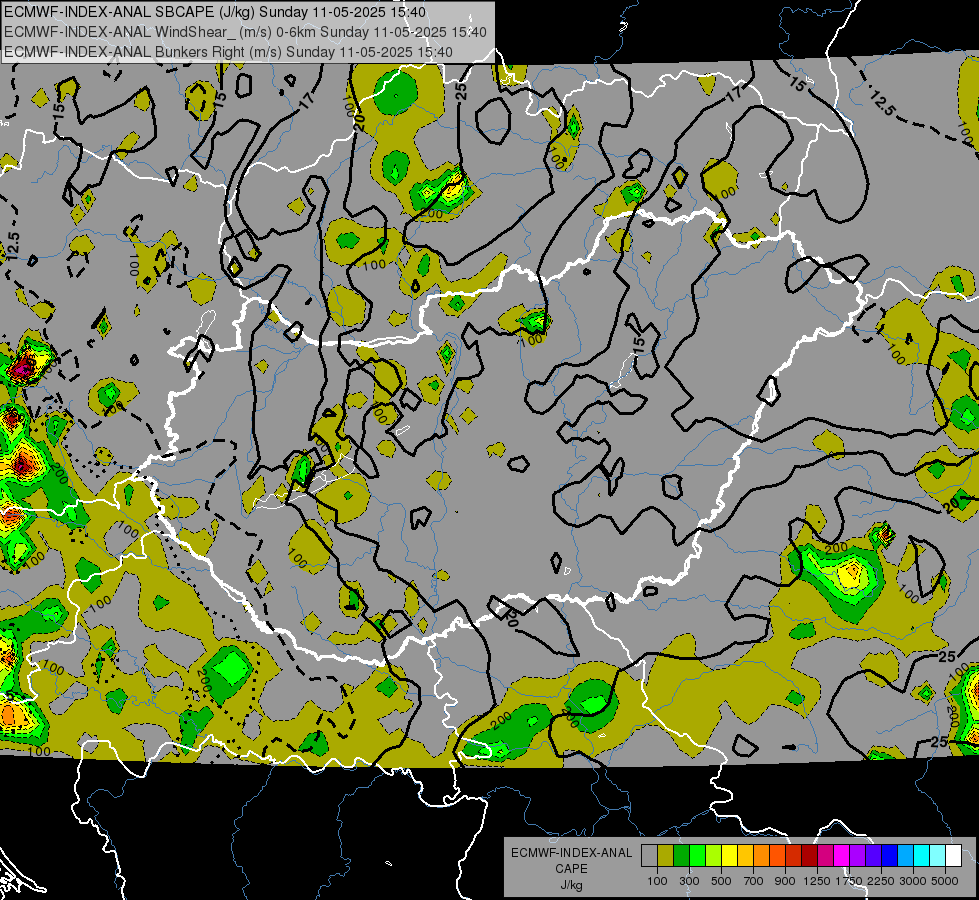
Task: Click the 12.5 contour label at left edge
Action: point(14,245)
